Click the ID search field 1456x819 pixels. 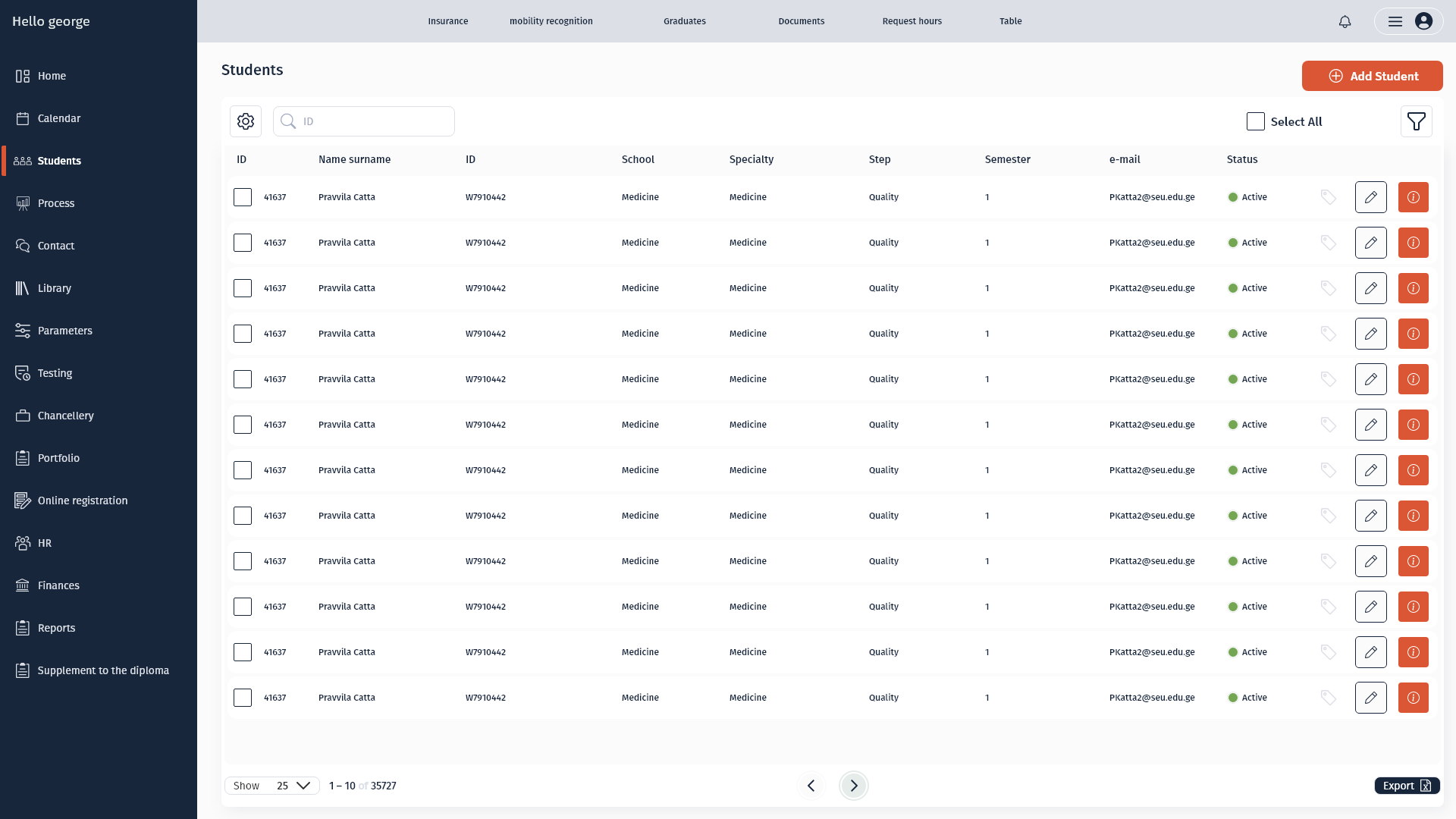[x=364, y=121]
